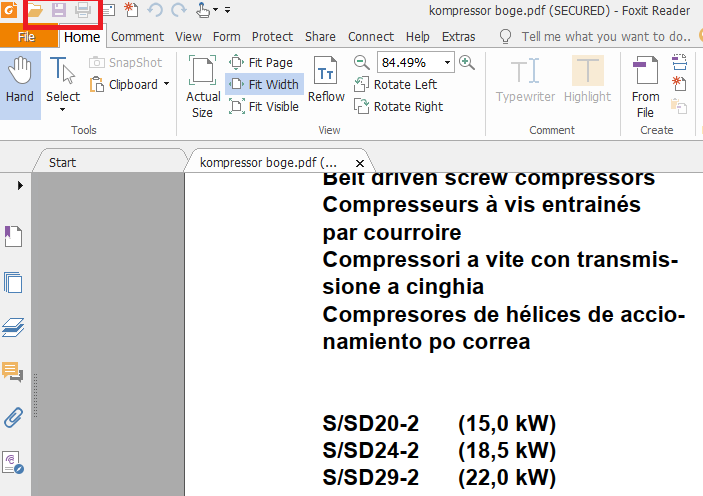Open the Help ribbon tab

click(417, 37)
